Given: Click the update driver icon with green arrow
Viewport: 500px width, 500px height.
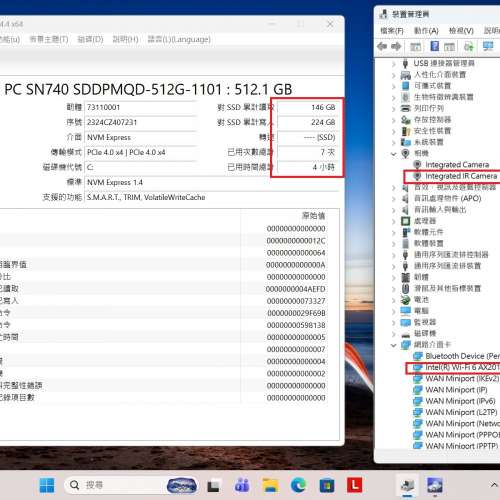Looking at the screenshot, I should (x=469, y=46).
